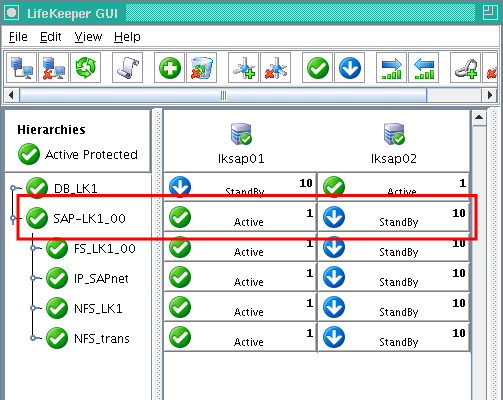This screenshot has height=400, width=503.
Task: Click the Disconnect from server toolbar icon
Action: (x=53, y=68)
